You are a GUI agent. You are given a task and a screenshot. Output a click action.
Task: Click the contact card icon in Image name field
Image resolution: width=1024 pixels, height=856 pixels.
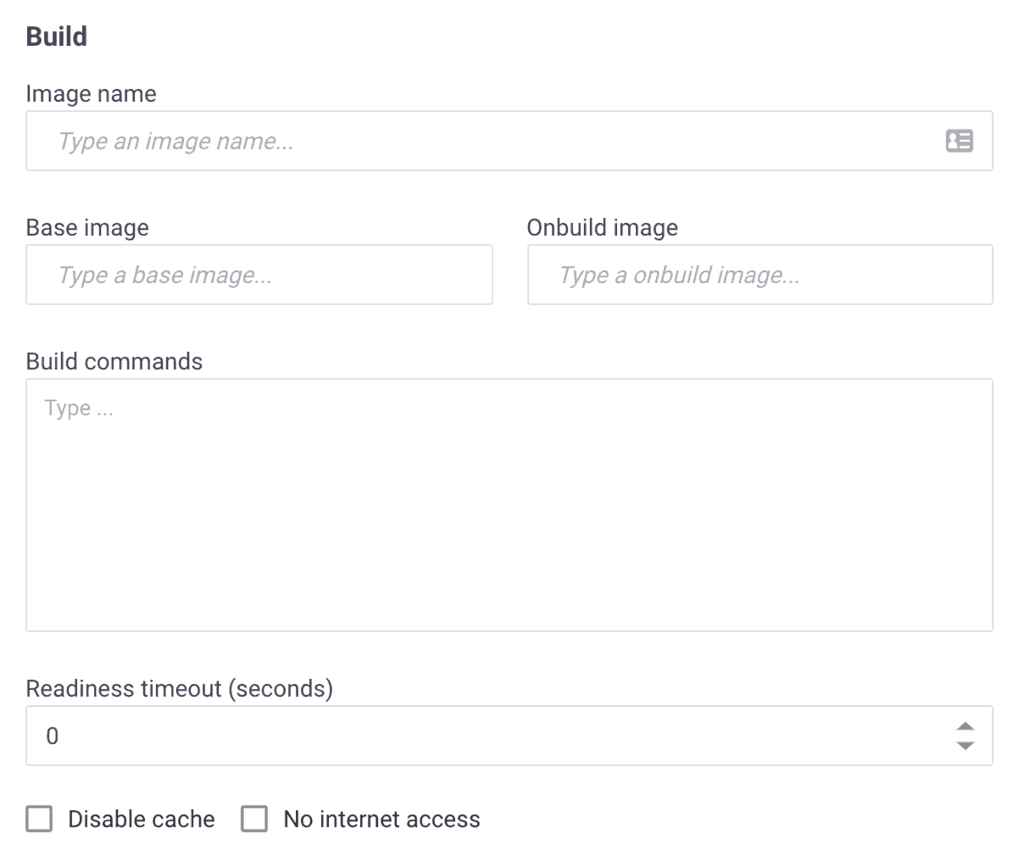coord(959,141)
